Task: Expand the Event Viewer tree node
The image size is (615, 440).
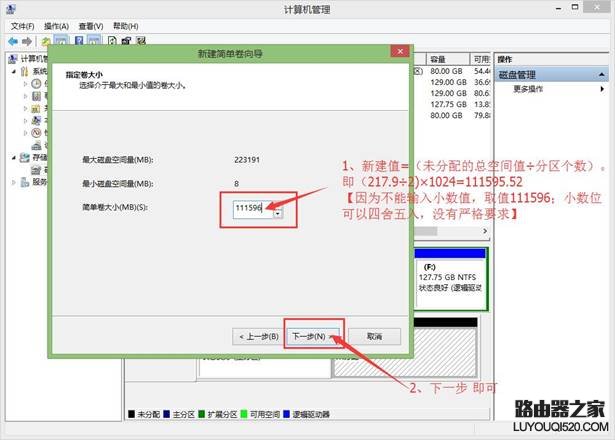Action: click(25, 96)
